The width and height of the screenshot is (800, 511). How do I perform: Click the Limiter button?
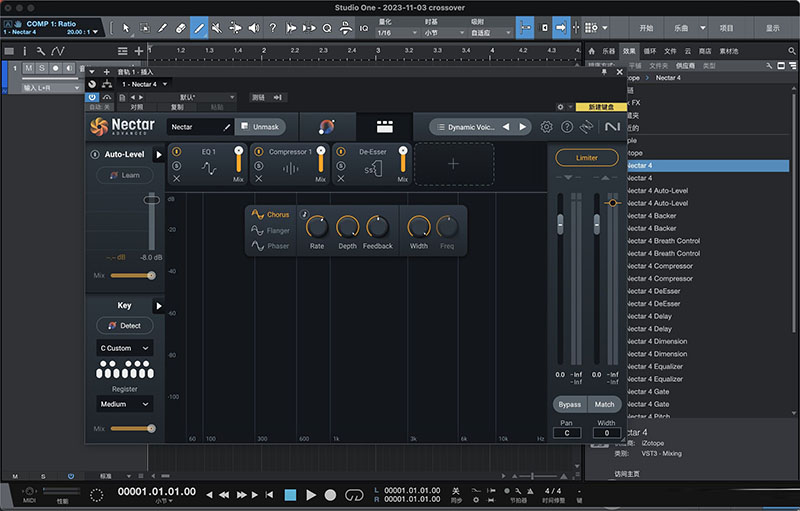point(586,158)
